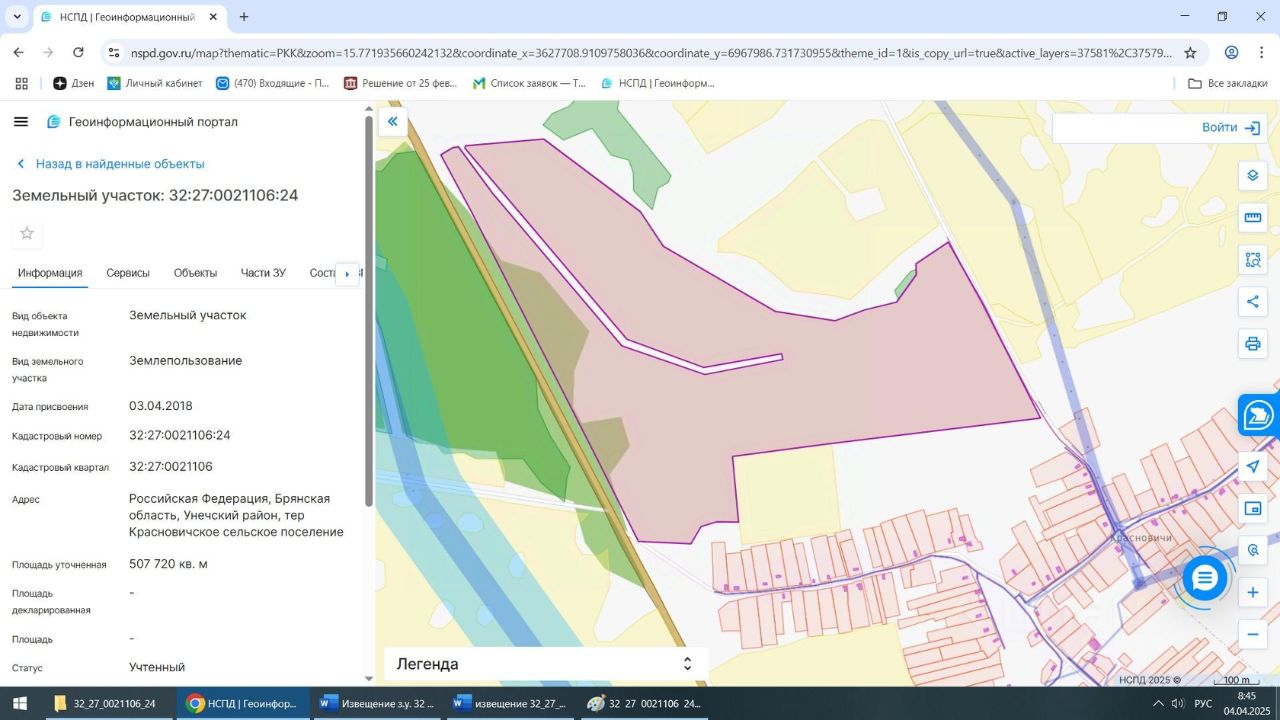Image resolution: width=1280 pixels, height=720 pixels.
Task: Print the map with printer icon
Action: (x=1252, y=344)
